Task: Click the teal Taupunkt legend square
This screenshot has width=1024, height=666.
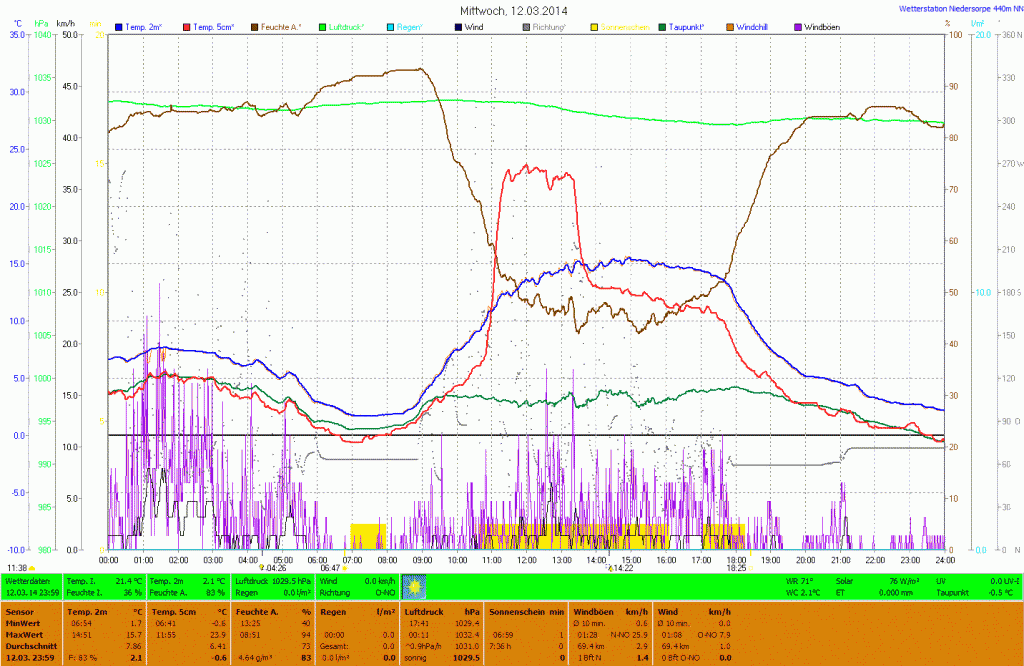Action: tap(663, 27)
